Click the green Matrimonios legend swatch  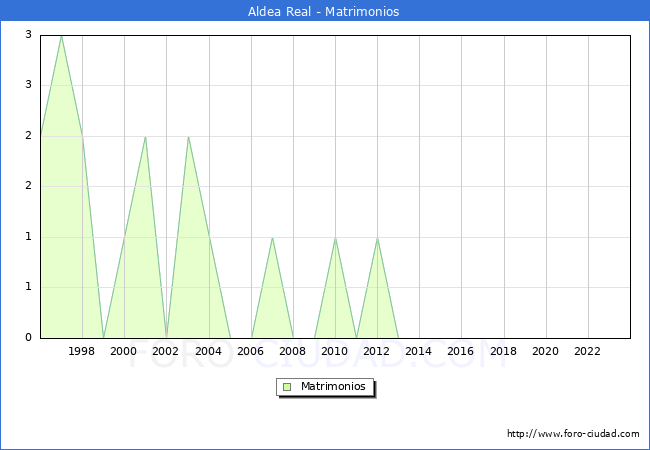[x=287, y=386]
